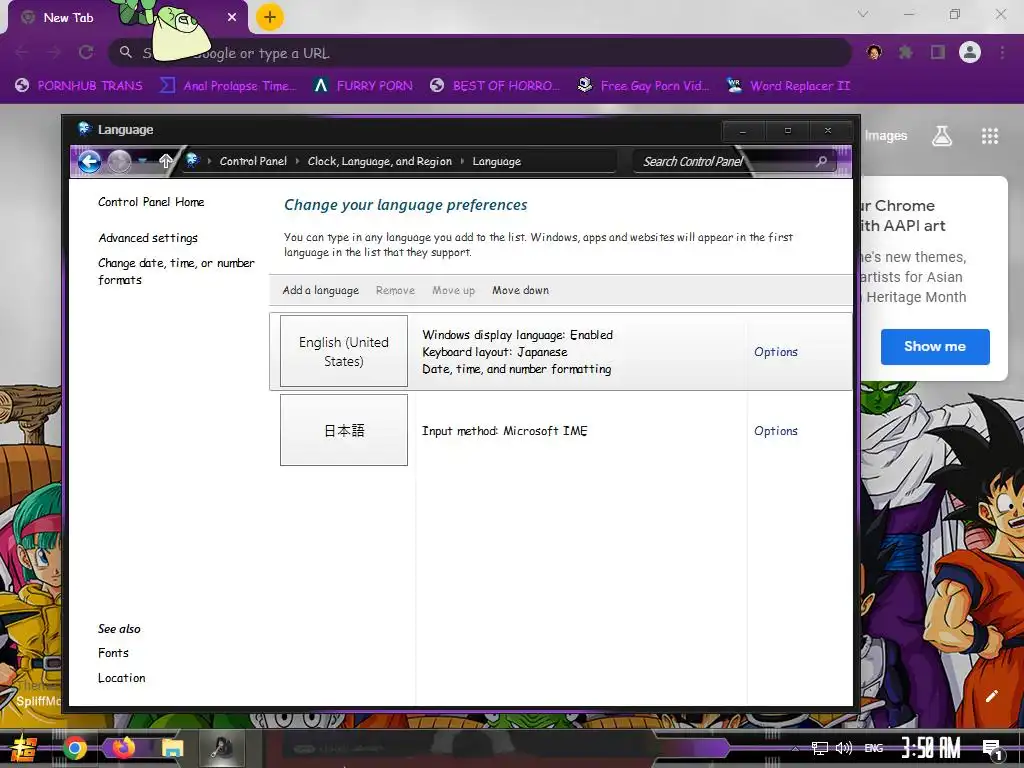Viewport: 1024px width, 768px height.
Task: Click the Chrome address bar
Action: 480,53
